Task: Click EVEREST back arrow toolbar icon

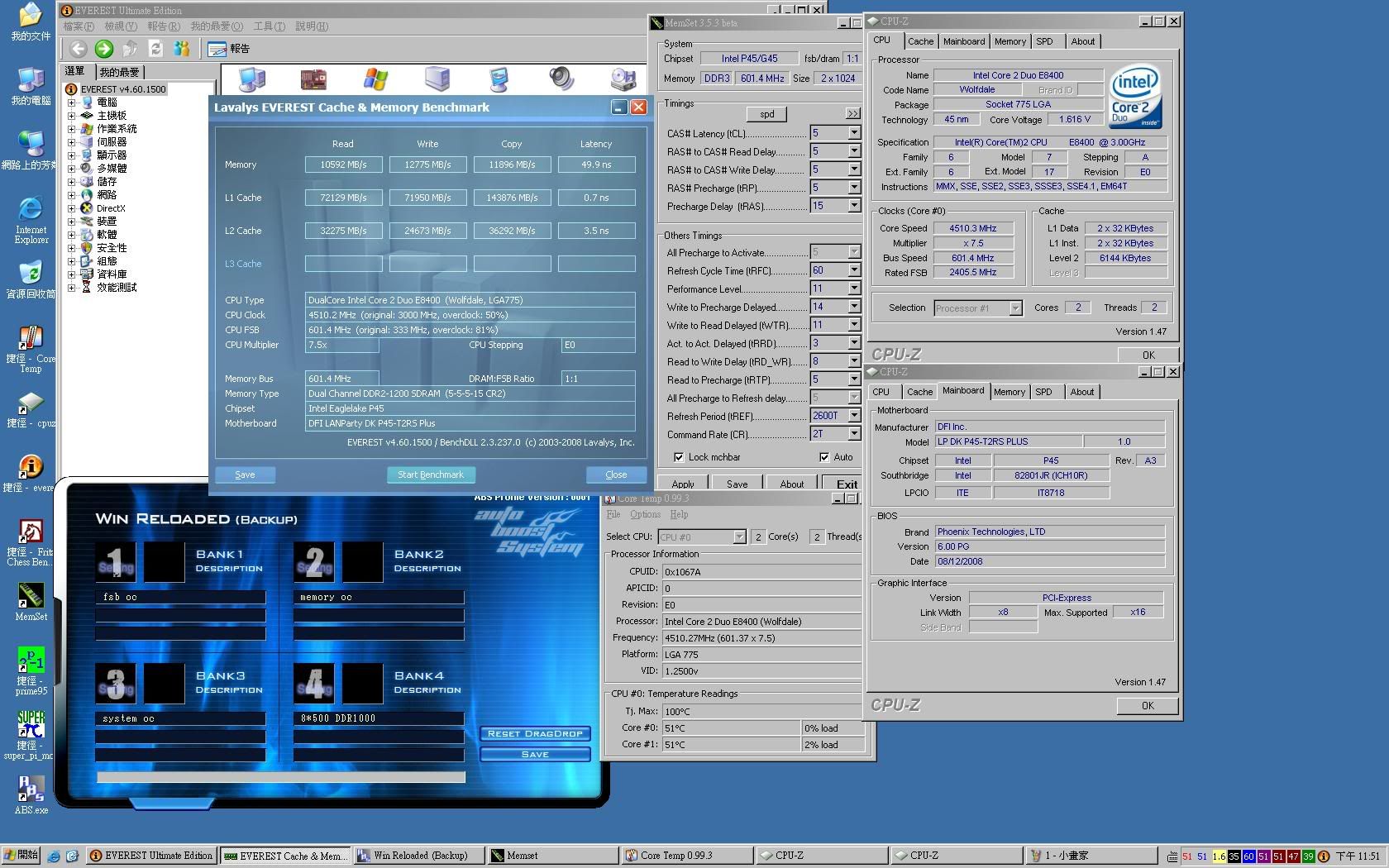Action: click(78, 49)
